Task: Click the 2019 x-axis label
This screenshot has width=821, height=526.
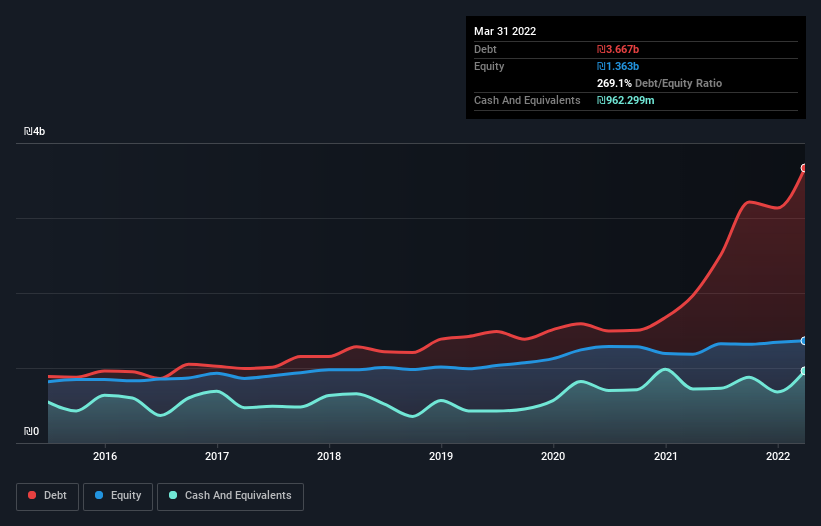Action: (441, 456)
